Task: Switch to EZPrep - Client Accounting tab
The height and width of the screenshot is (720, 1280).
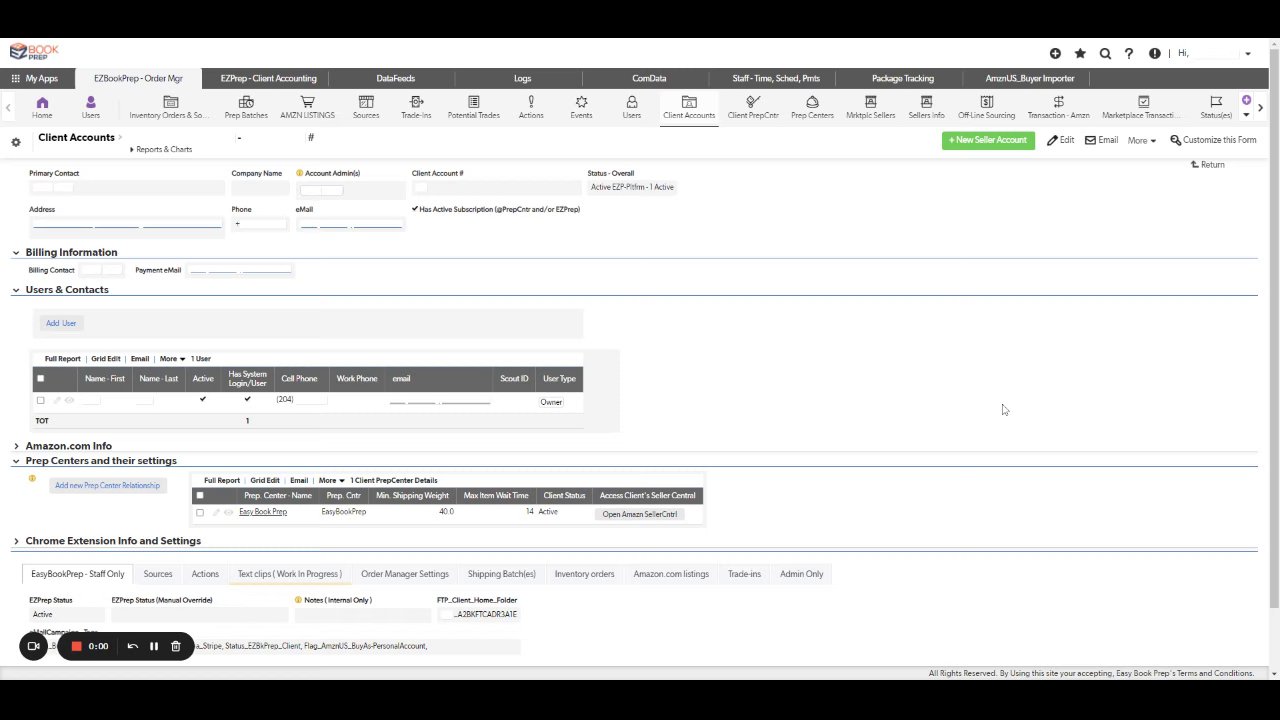Action: pos(268,78)
